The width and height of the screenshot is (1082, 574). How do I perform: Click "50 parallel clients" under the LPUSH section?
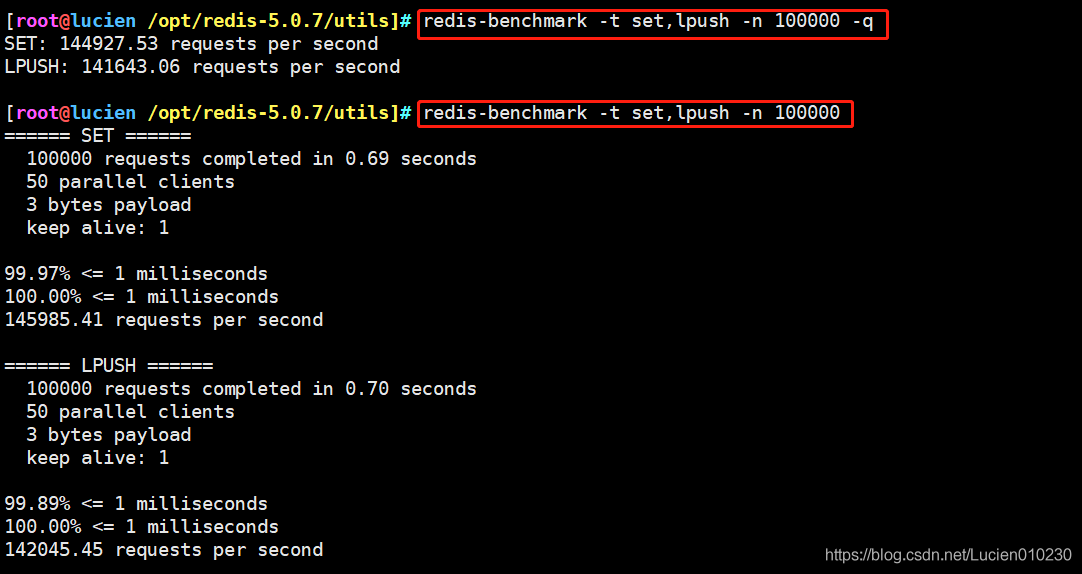130,412
